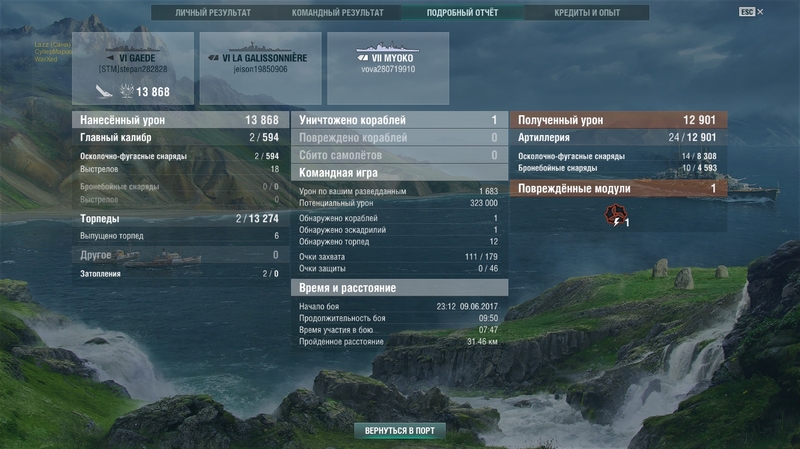Image resolution: width=800 pixels, height=449 pixels.
Task: Click the damaged engine module icon
Action: tap(616, 215)
